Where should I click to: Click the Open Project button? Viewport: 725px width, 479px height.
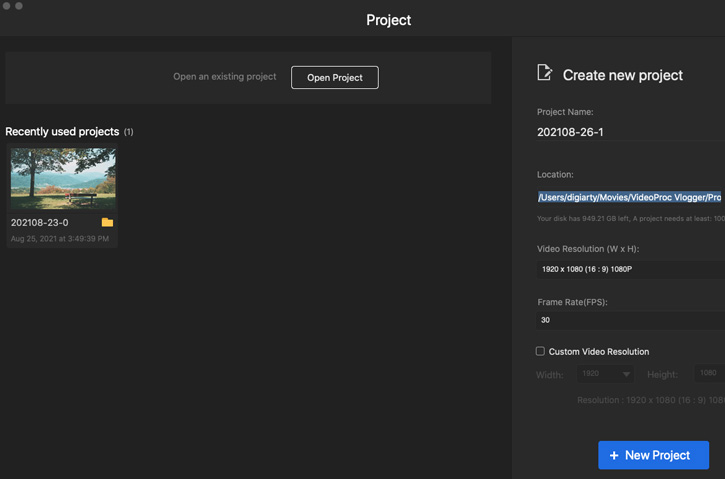coord(335,77)
